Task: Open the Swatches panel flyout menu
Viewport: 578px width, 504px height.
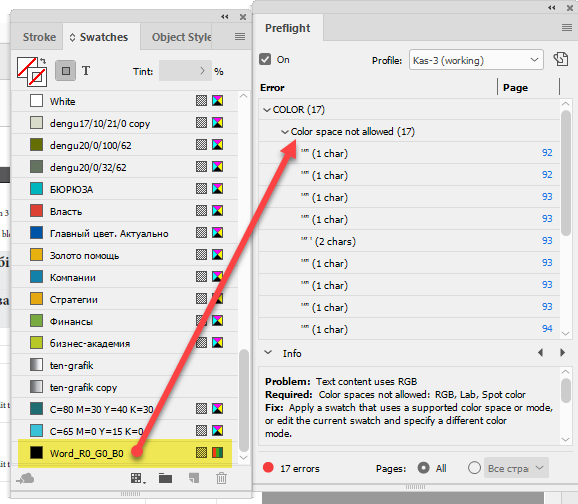Action: (240, 37)
